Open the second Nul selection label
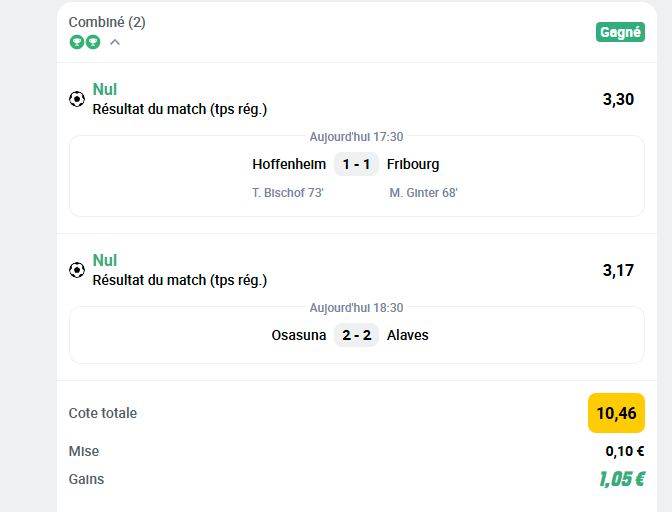672x512 pixels. coord(105,260)
